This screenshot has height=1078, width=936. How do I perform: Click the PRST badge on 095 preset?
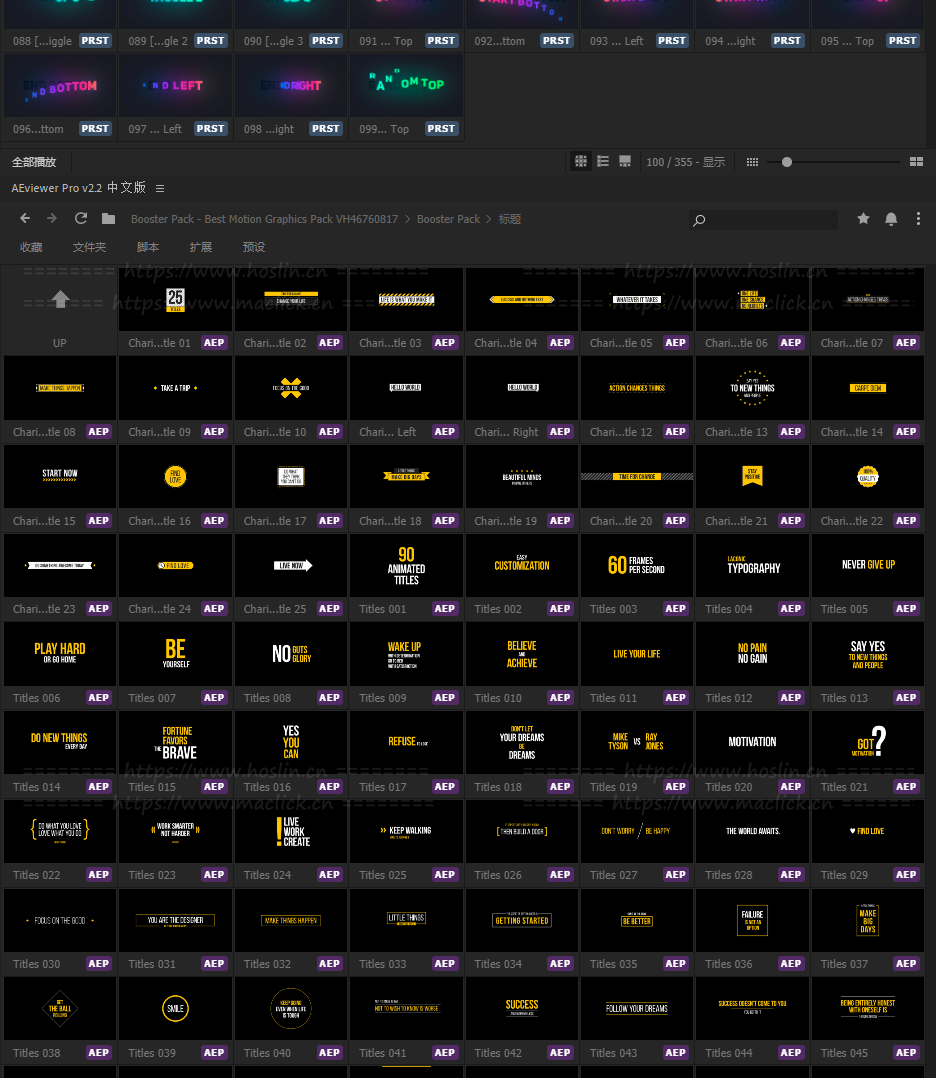coord(902,41)
